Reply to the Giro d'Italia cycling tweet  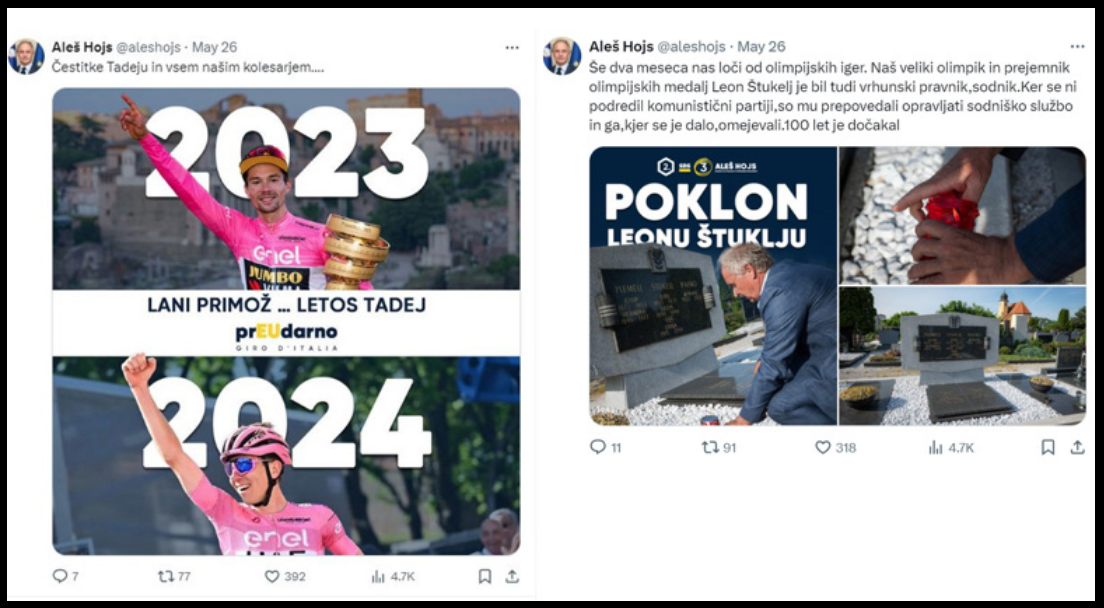coord(59,576)
